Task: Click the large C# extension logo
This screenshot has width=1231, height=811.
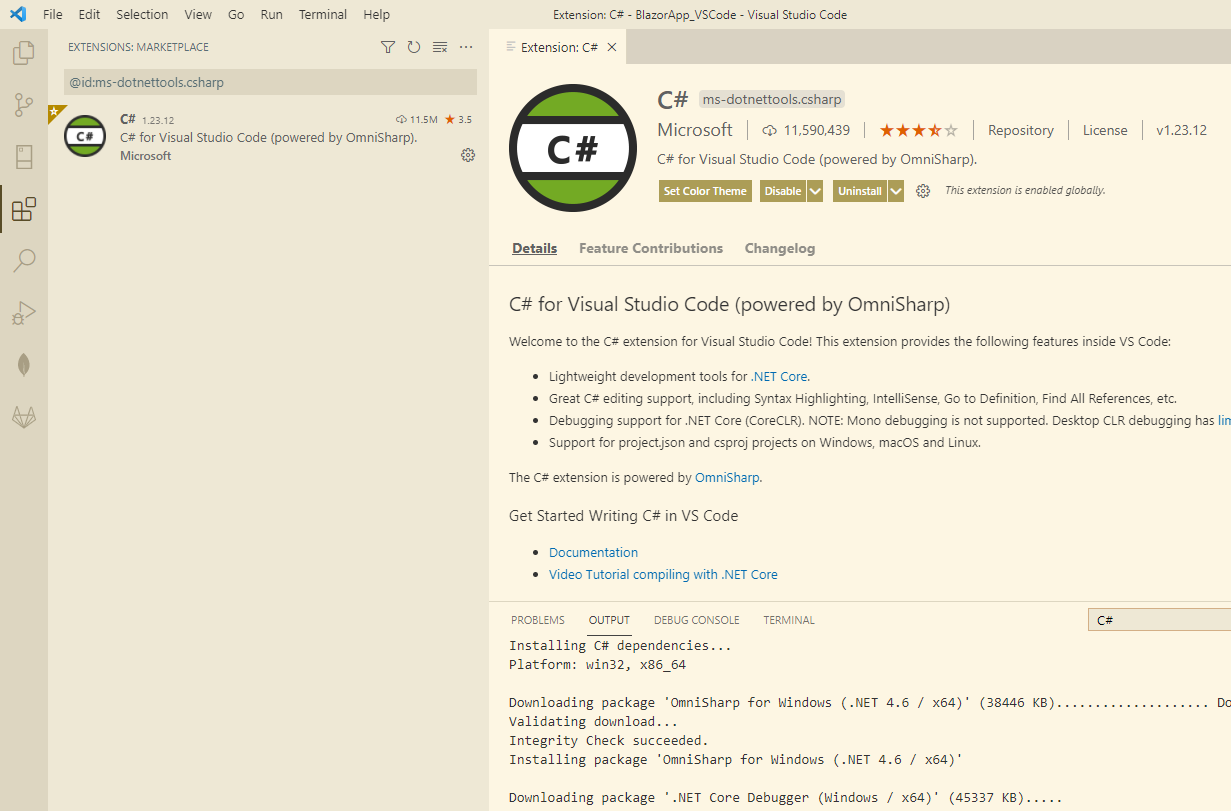Action: (573, 150)
